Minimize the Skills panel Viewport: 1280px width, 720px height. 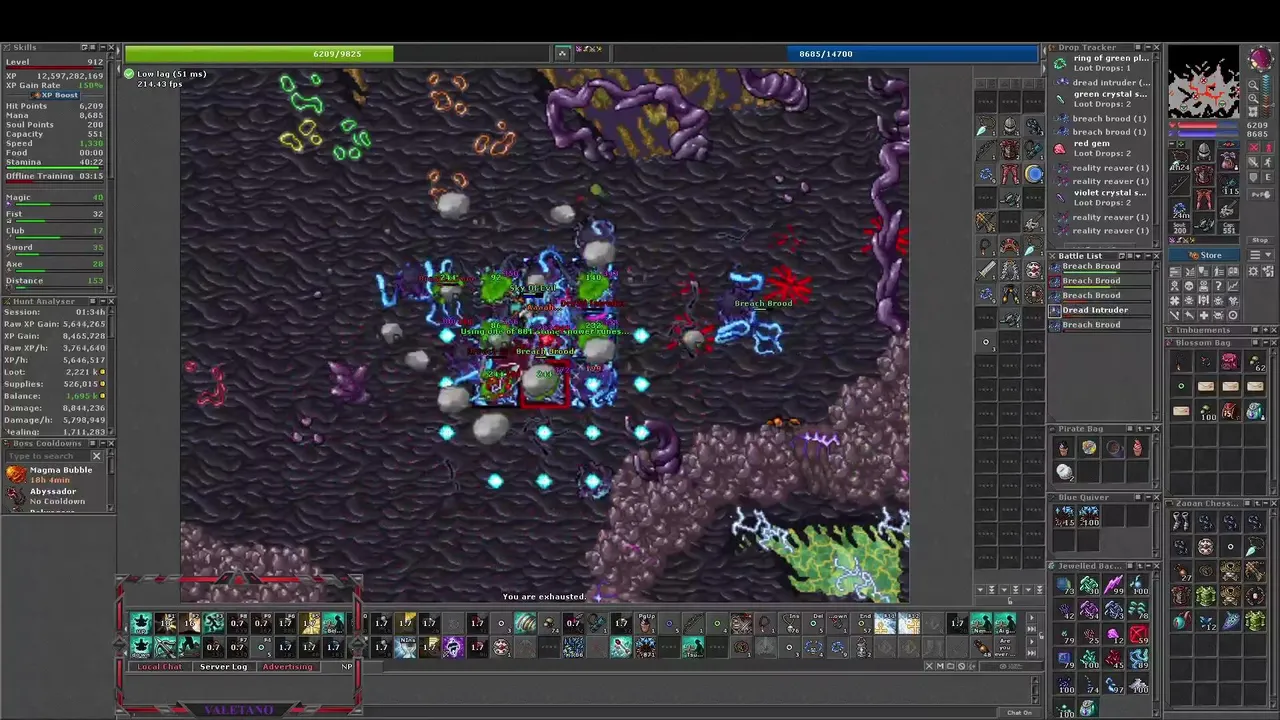[x=102, y=47]
